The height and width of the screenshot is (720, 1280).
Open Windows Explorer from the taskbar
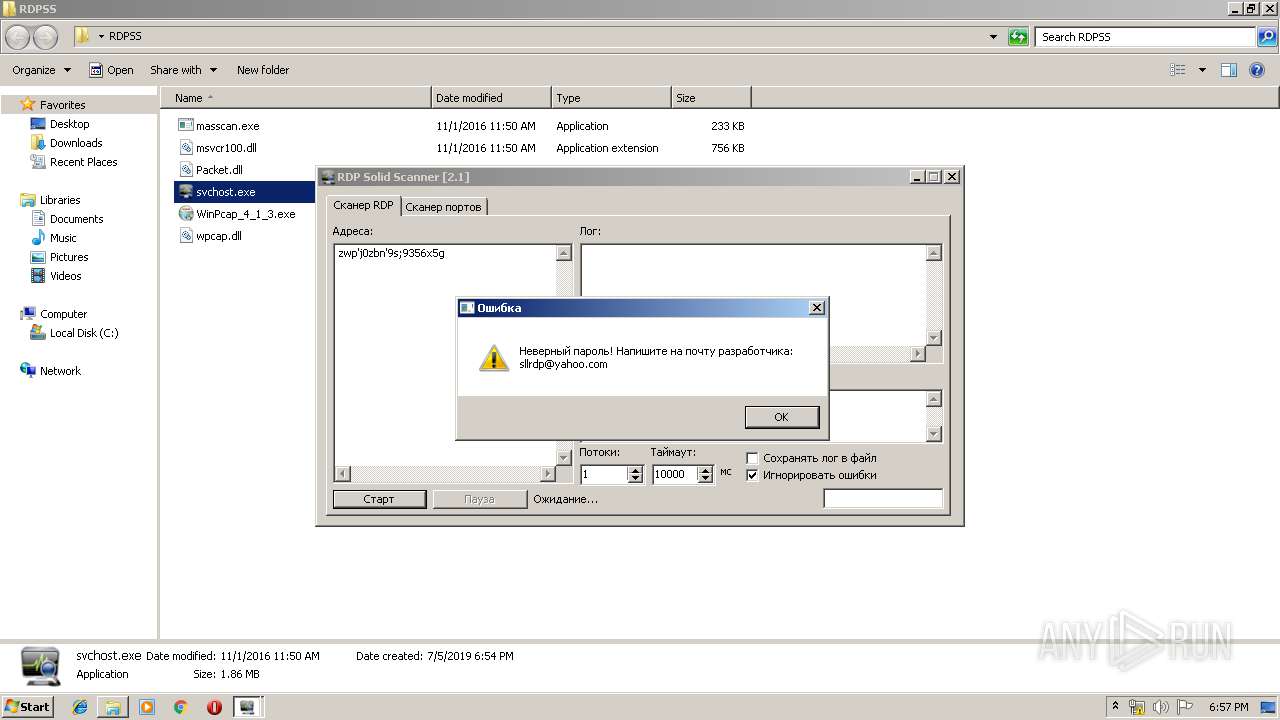click(113, 707)
